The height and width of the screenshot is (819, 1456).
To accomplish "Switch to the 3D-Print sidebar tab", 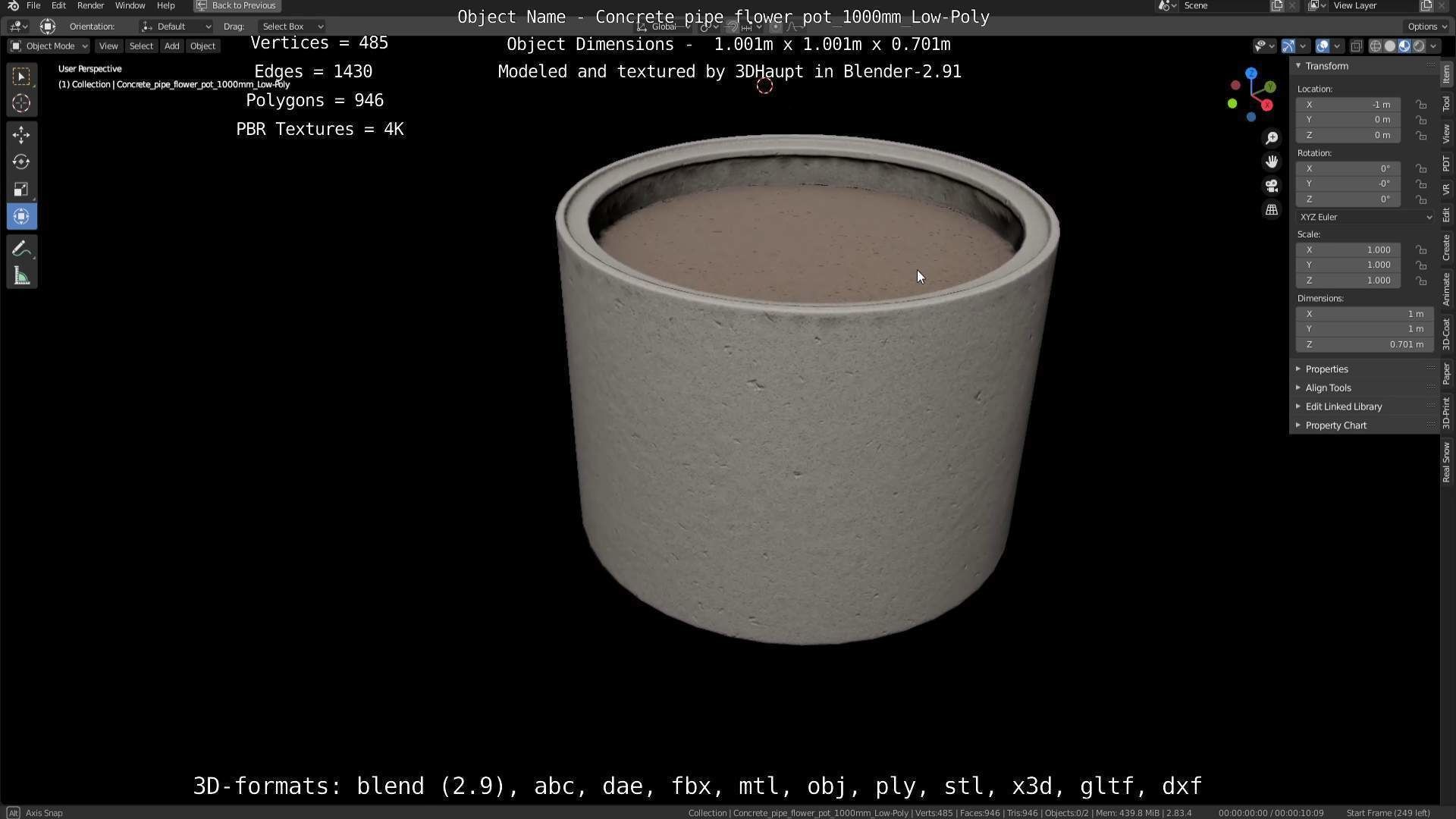I will coord(1447,413).
